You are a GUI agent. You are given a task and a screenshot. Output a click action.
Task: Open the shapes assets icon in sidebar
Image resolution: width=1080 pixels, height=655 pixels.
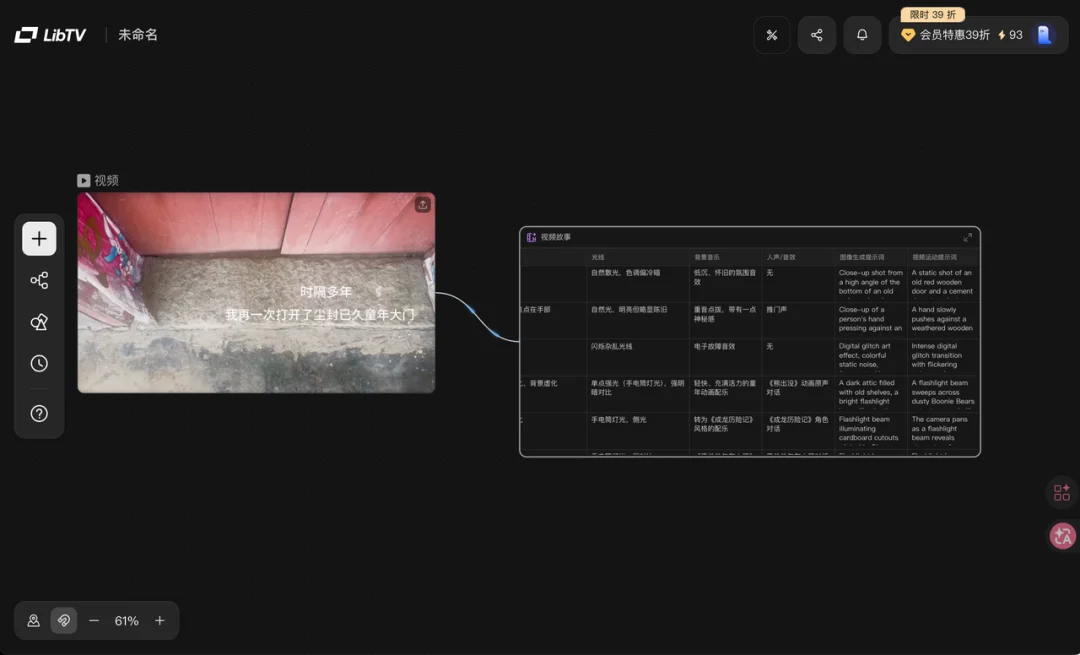pyautogui.click(x=39, y=322)
